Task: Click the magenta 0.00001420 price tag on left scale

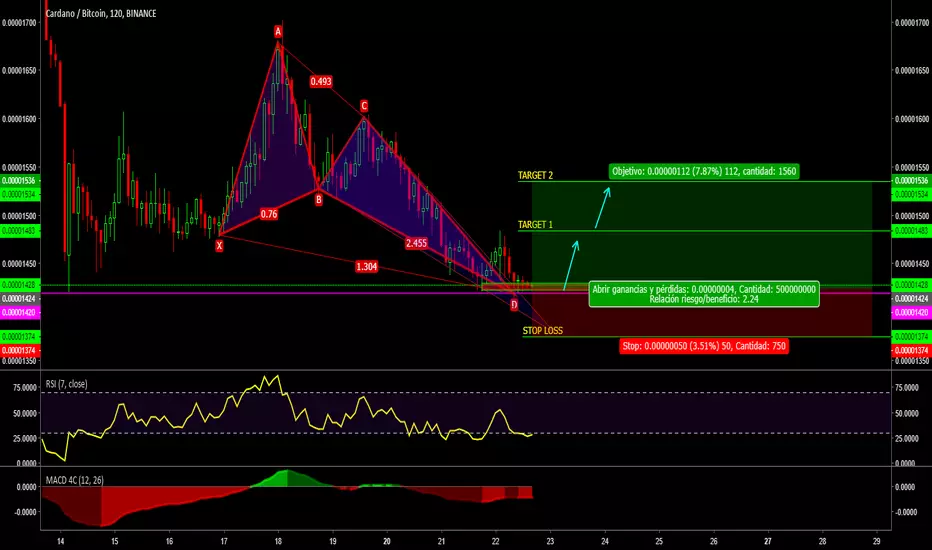Action: 20,312
